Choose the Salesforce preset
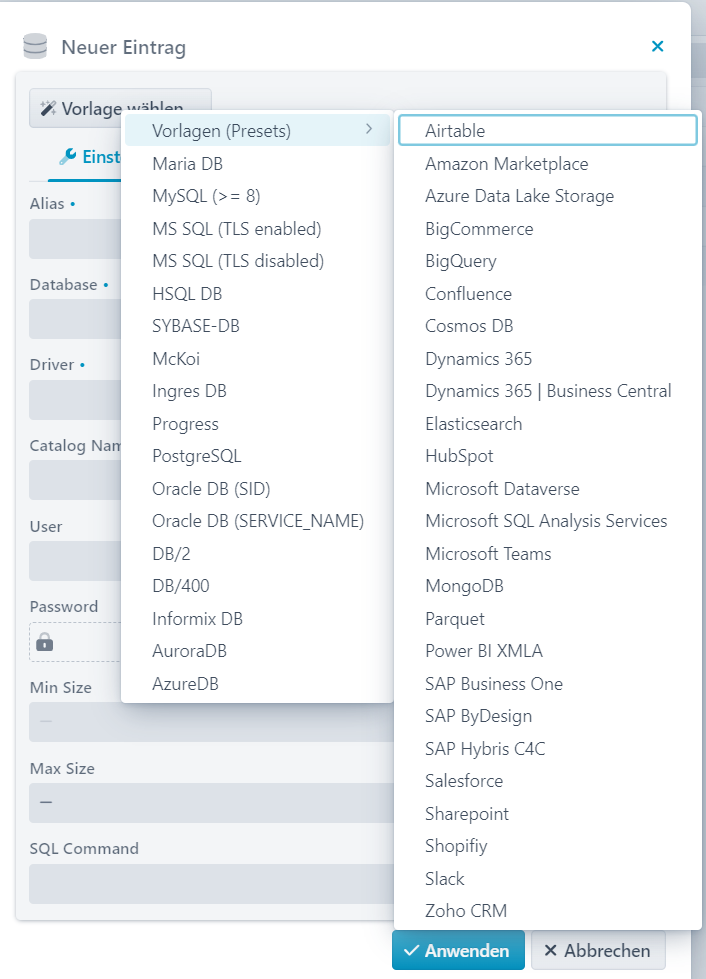 click(x=547, y=781)
